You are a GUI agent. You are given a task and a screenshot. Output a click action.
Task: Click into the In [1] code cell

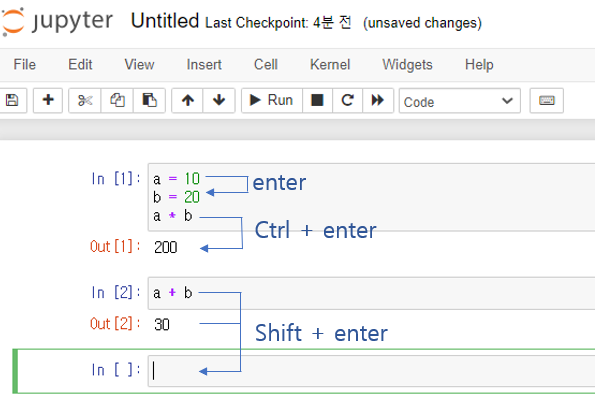point(371,197)
